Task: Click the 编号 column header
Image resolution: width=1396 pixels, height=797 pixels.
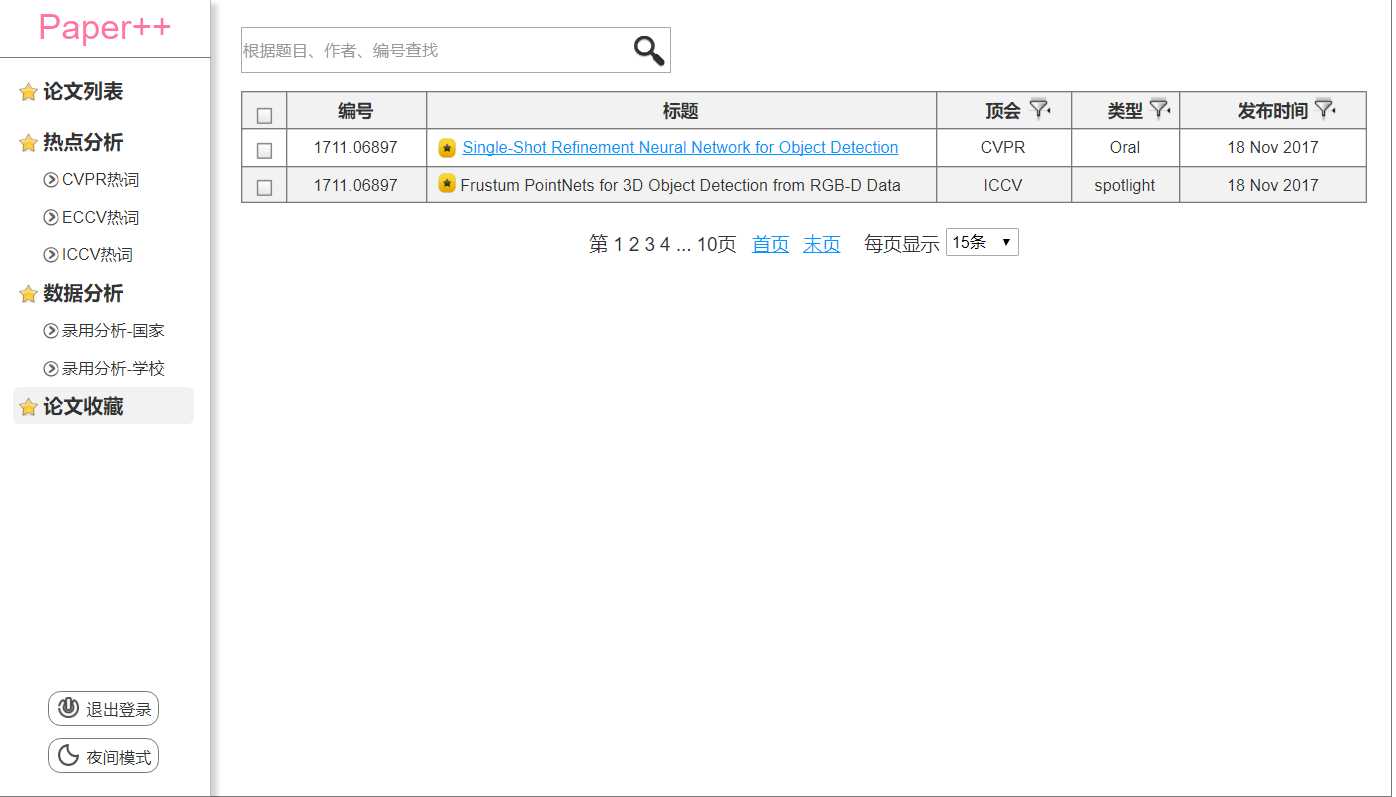Action: (356, 112)
